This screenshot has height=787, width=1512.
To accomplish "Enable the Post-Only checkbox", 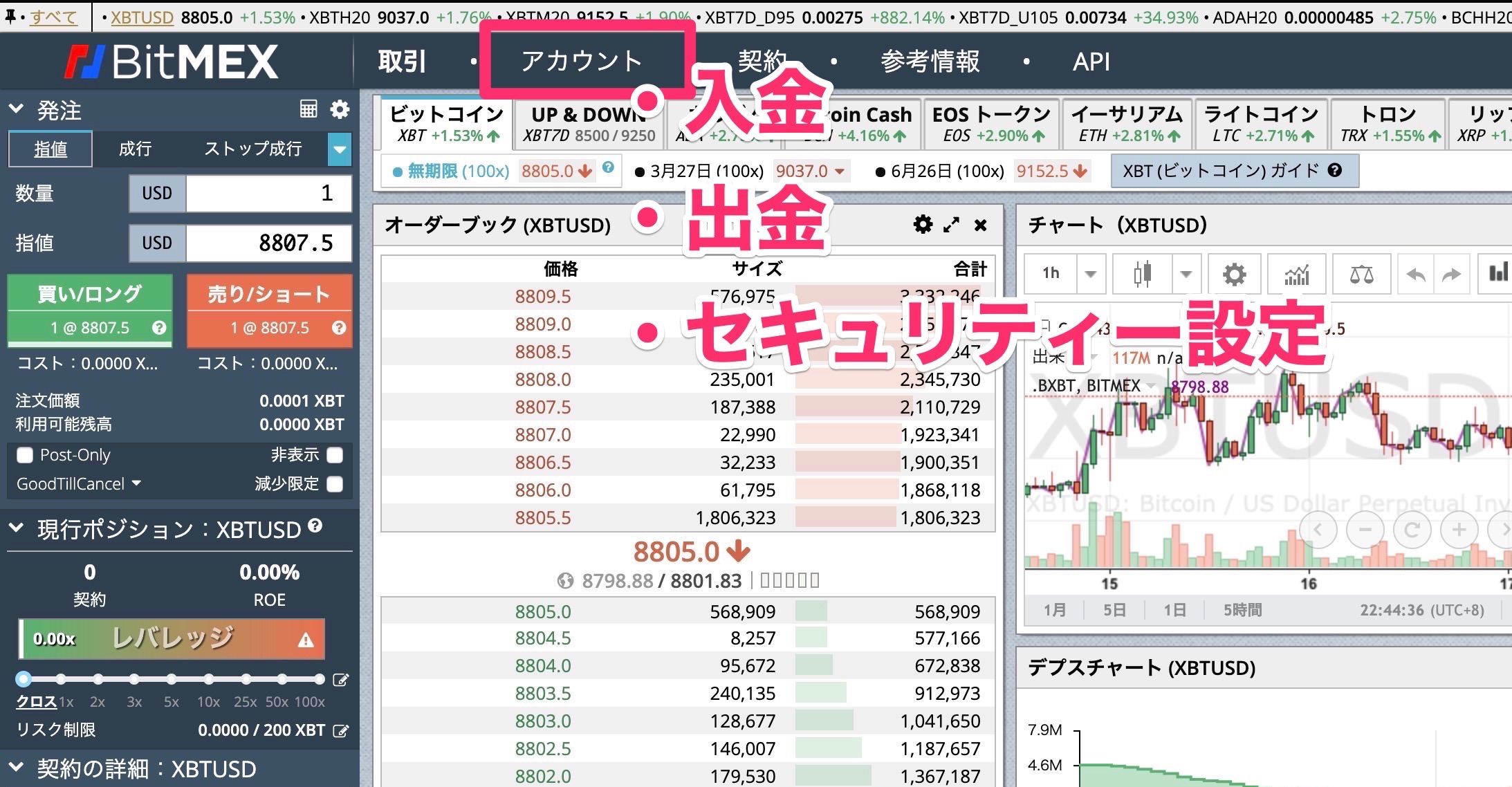I will pos(25,455).
